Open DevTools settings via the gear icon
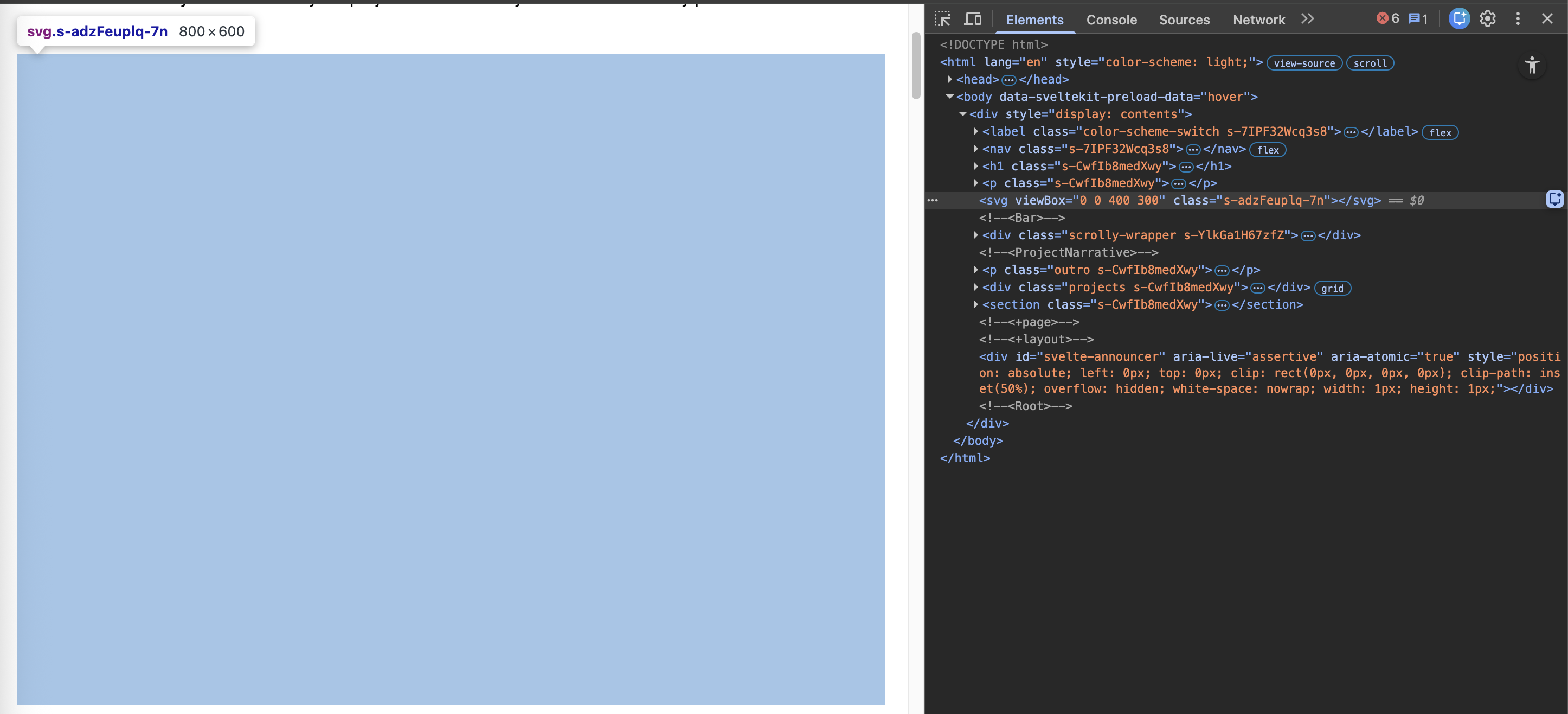 (1488, 19)
